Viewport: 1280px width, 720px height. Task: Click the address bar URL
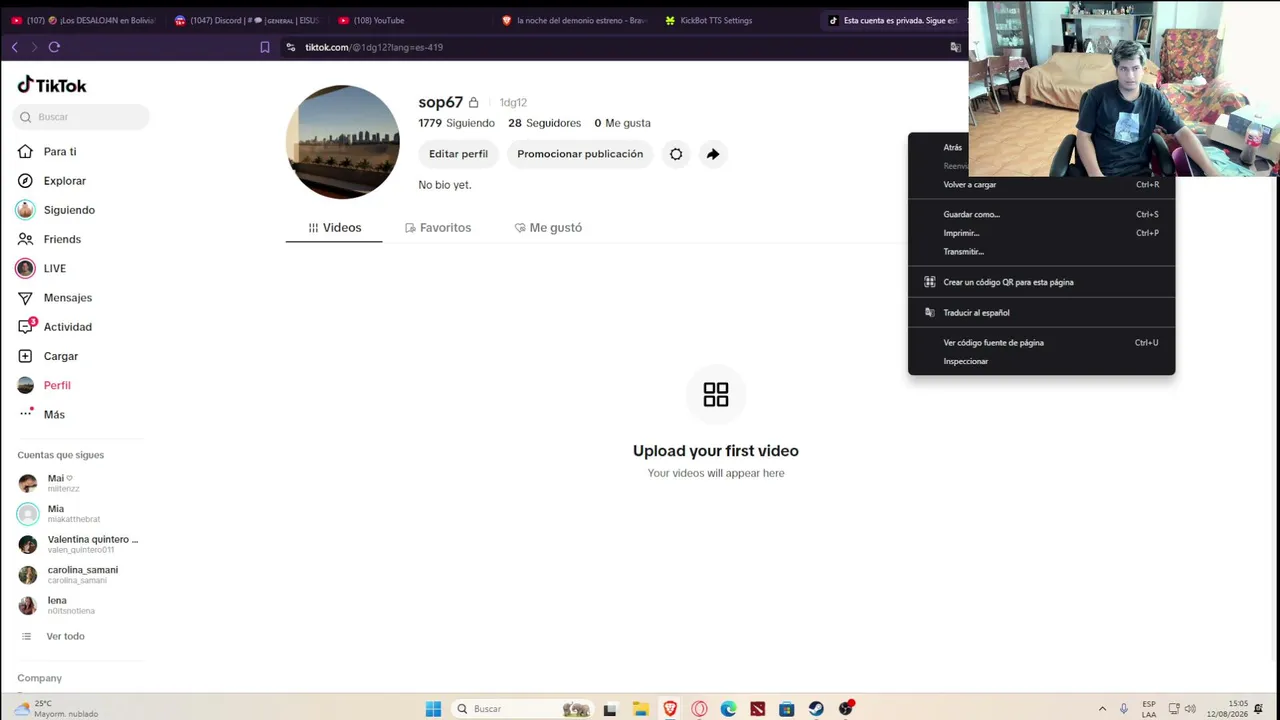coord(374,47)
